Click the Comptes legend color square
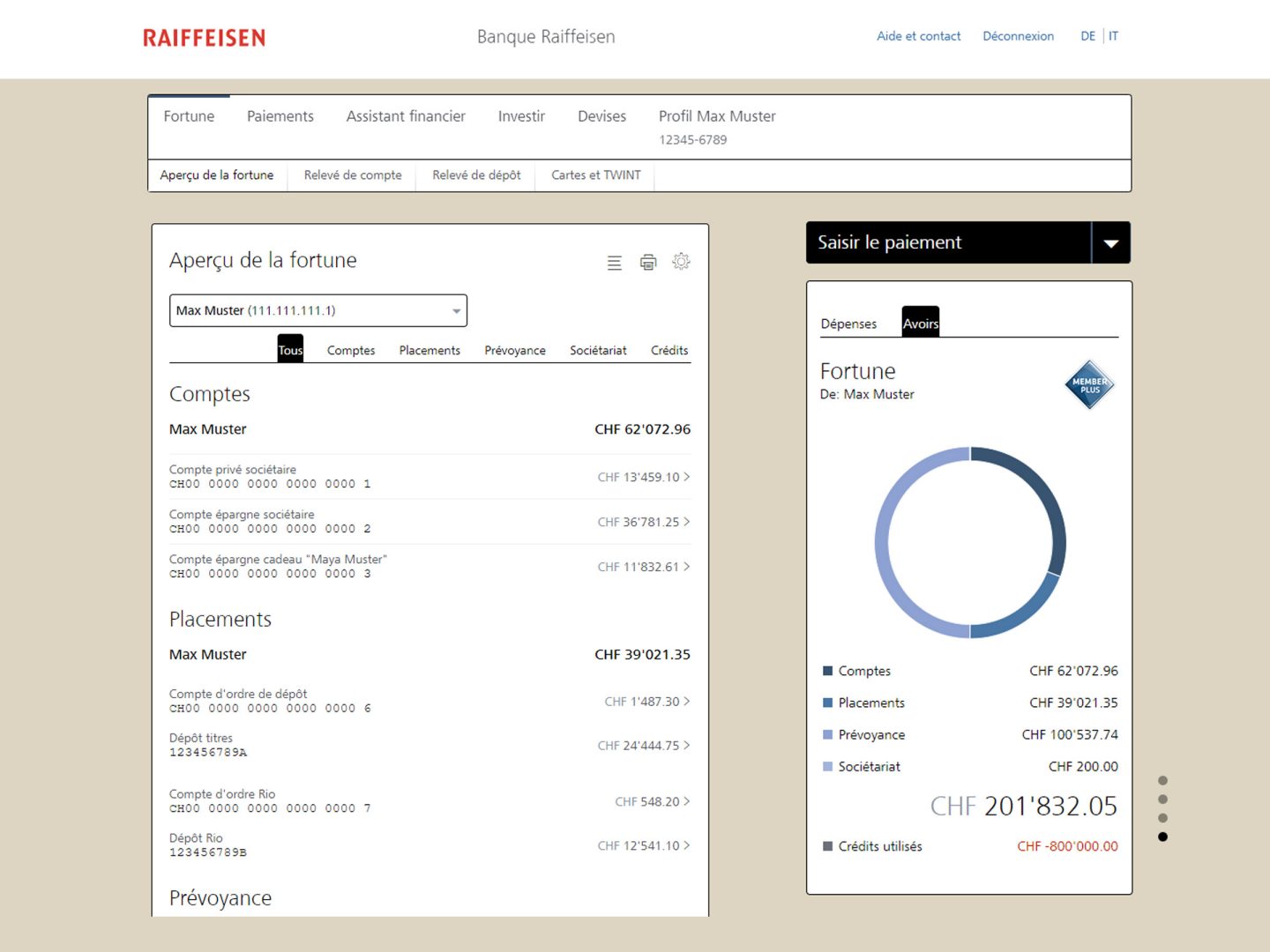This screenshot has width=1270, height=952. [827, 671]
